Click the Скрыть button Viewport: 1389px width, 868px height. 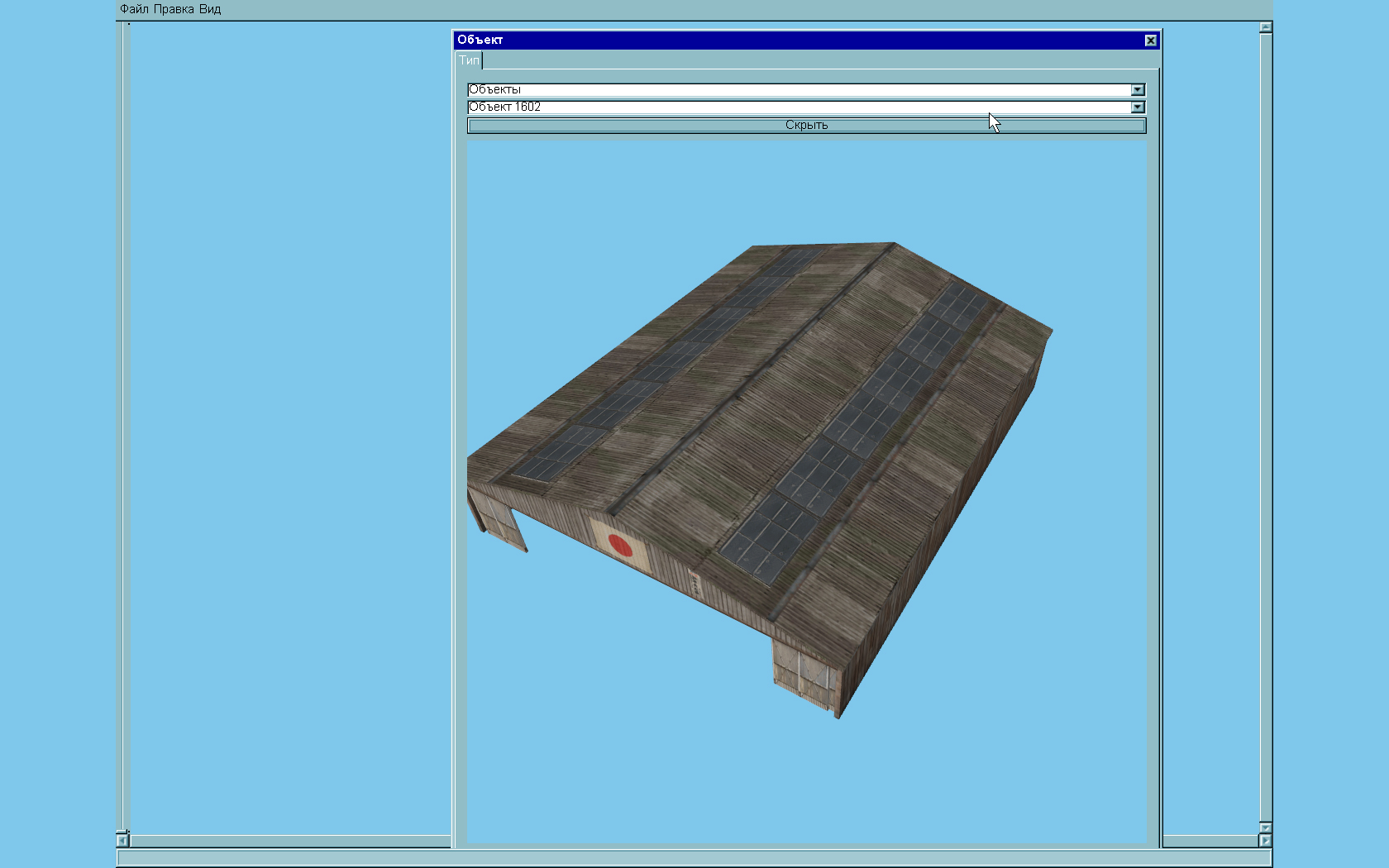(x=806, y=126)
